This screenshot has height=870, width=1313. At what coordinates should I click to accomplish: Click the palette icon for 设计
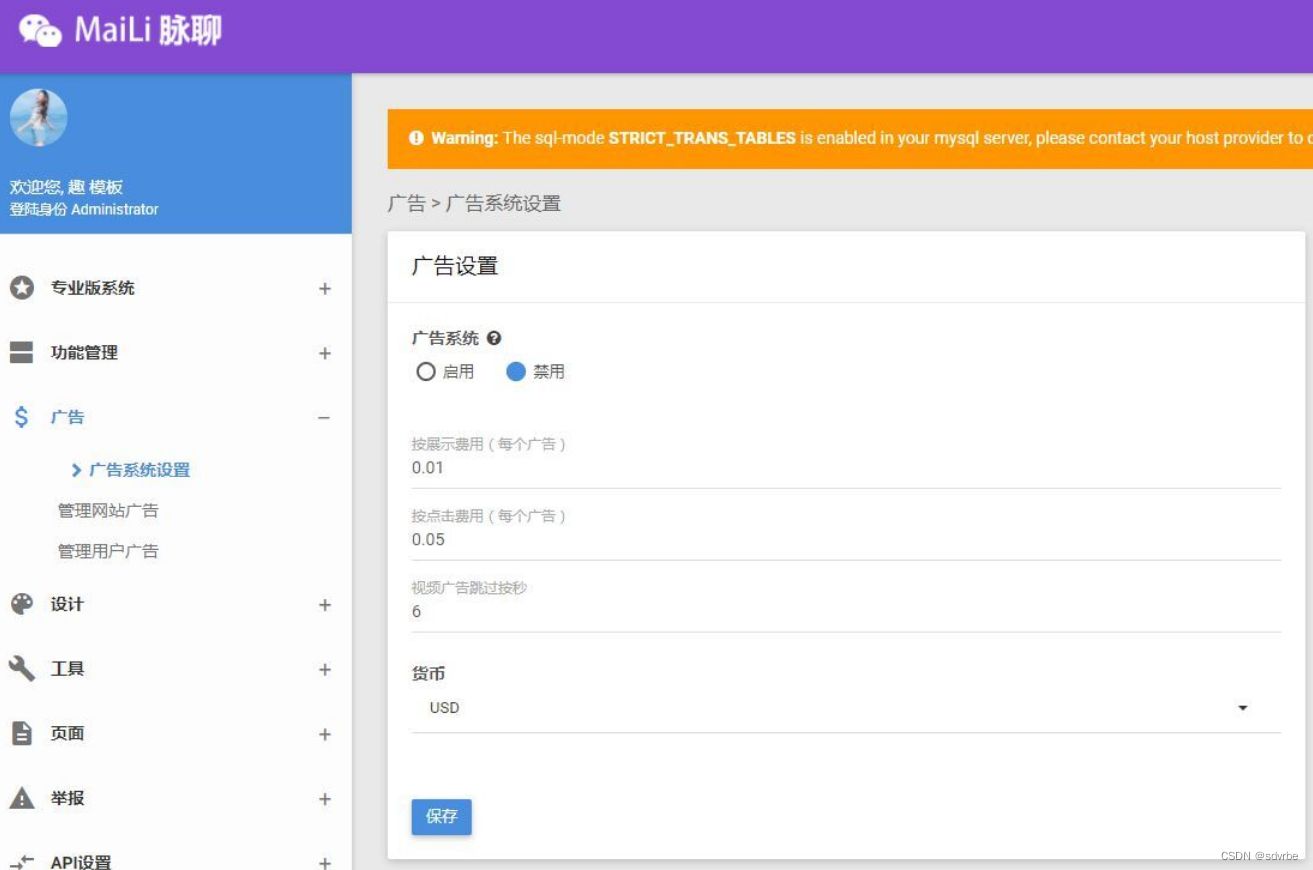(23, 604)
